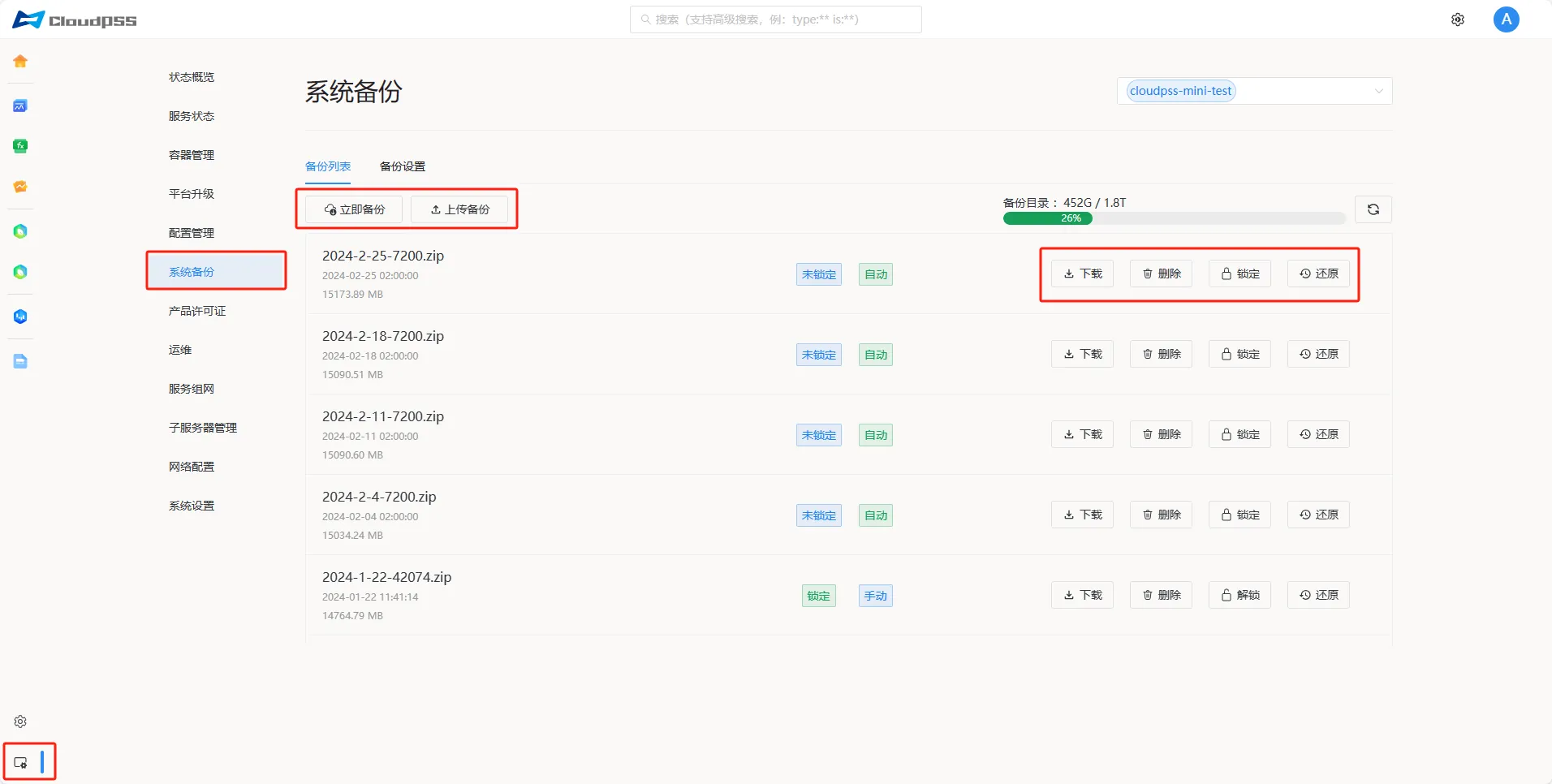Delete 2024-1-22-42074.zip backup
This screenshot has width=1552, height=784.
coord(1162,595)
